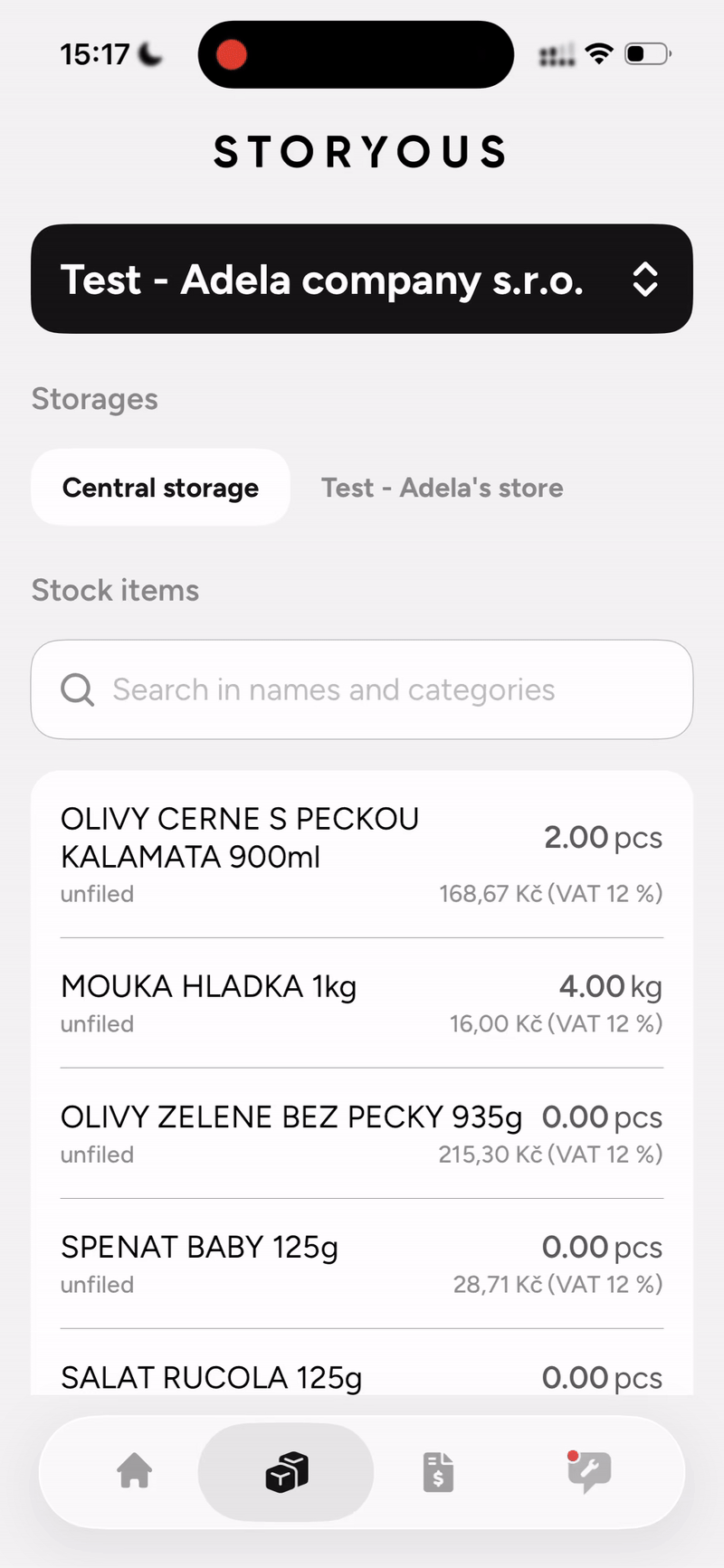Tap the red recording indicator dot

click(x=232, y=54)
